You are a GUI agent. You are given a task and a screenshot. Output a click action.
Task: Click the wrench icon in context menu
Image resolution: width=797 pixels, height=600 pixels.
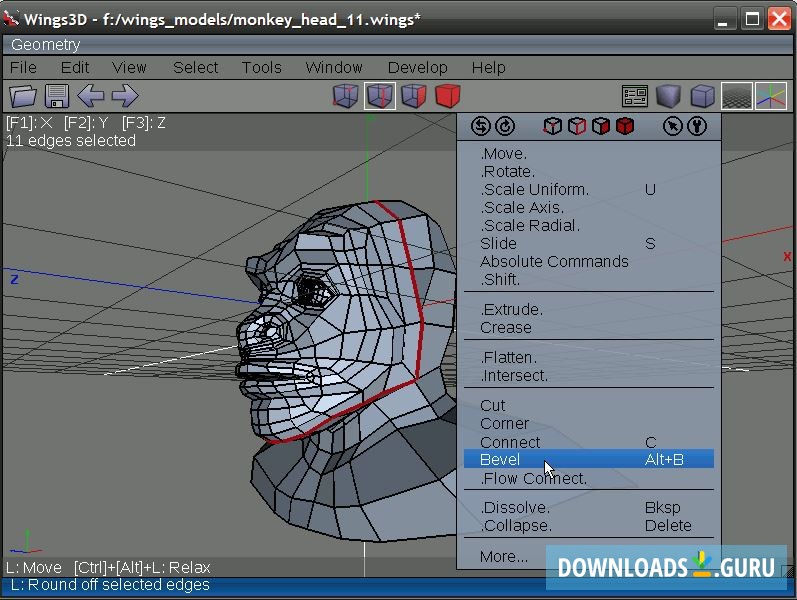(697, 126)
